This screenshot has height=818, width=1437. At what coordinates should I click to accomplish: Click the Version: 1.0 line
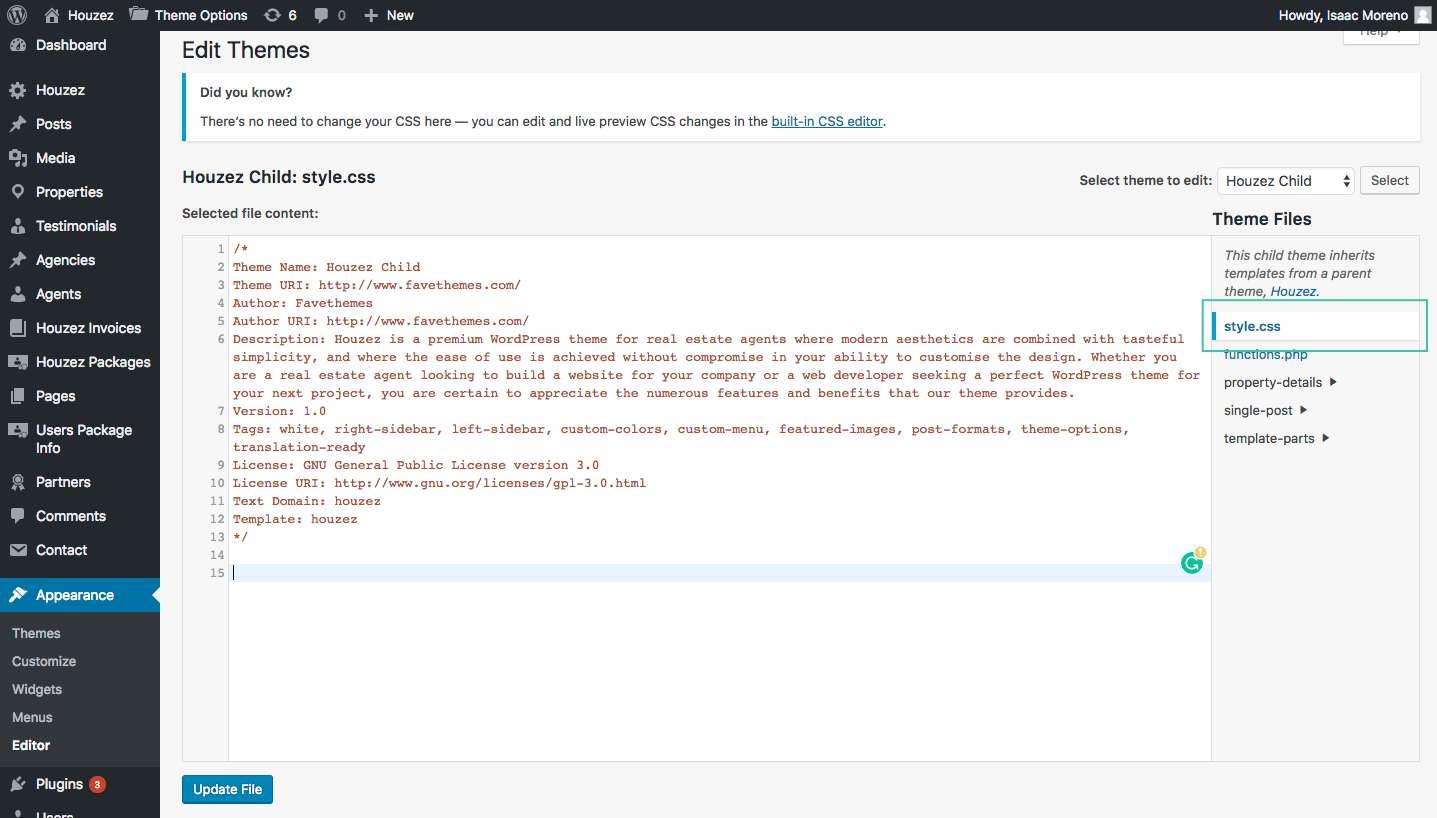click(280, 411)
